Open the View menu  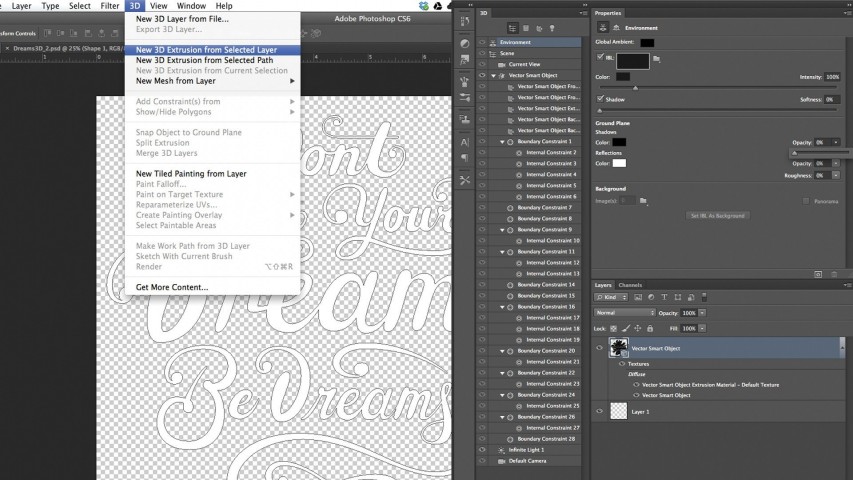click(158, 6)
